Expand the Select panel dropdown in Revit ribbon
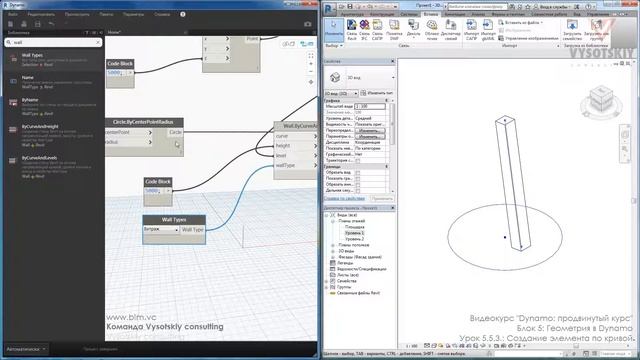Image resolution: width=640 pixels, height=360 pixels. [334, 46]
